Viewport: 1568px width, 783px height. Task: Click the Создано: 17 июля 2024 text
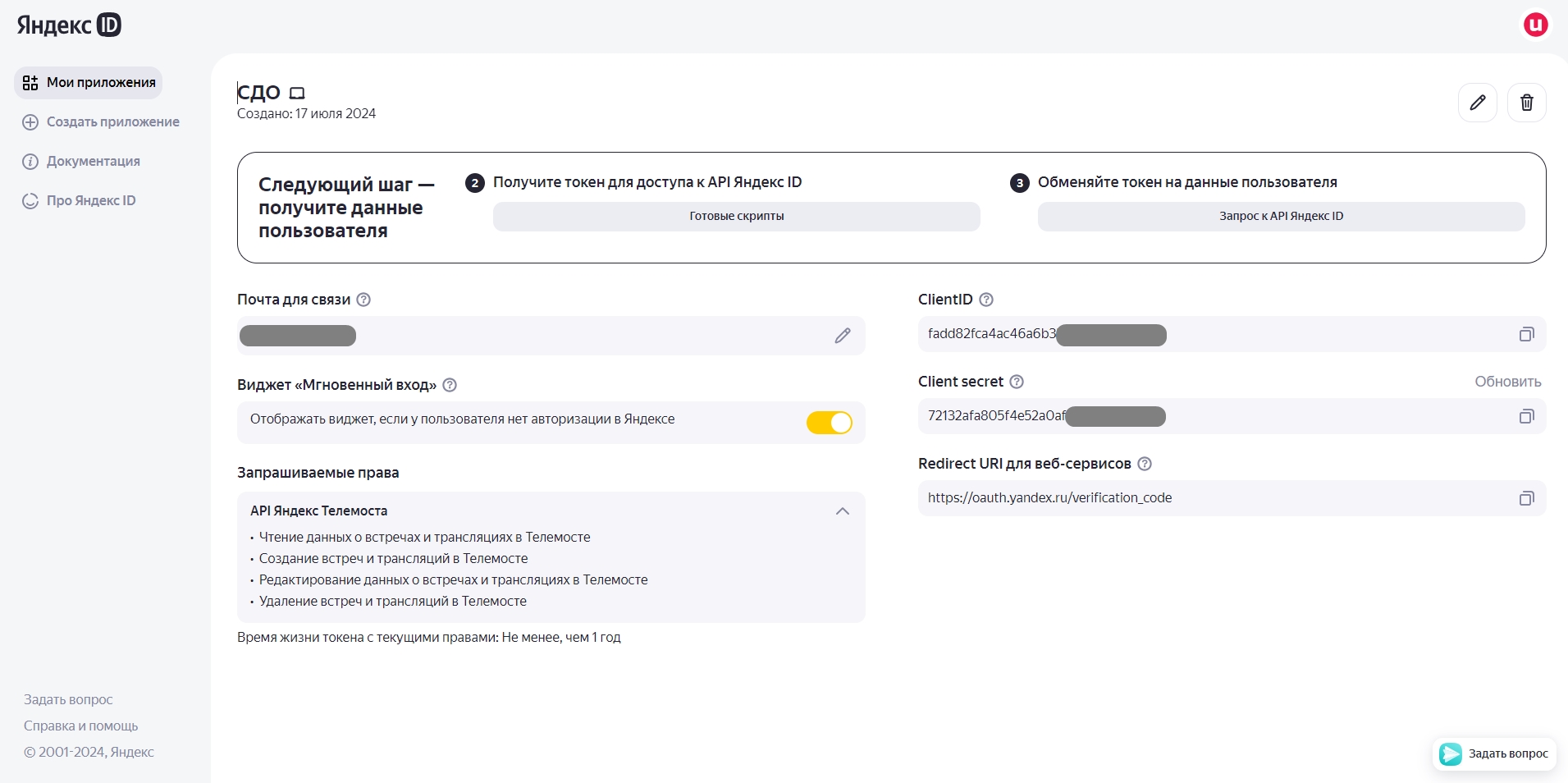click(x=306, y=113)
